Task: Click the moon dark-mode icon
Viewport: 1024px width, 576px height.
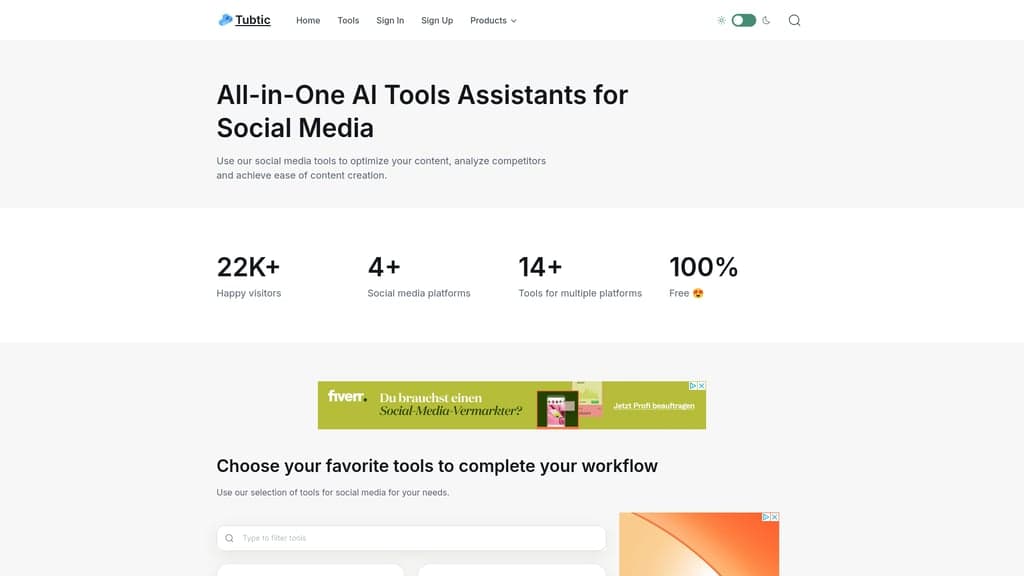Action: (x=766, y=20)
